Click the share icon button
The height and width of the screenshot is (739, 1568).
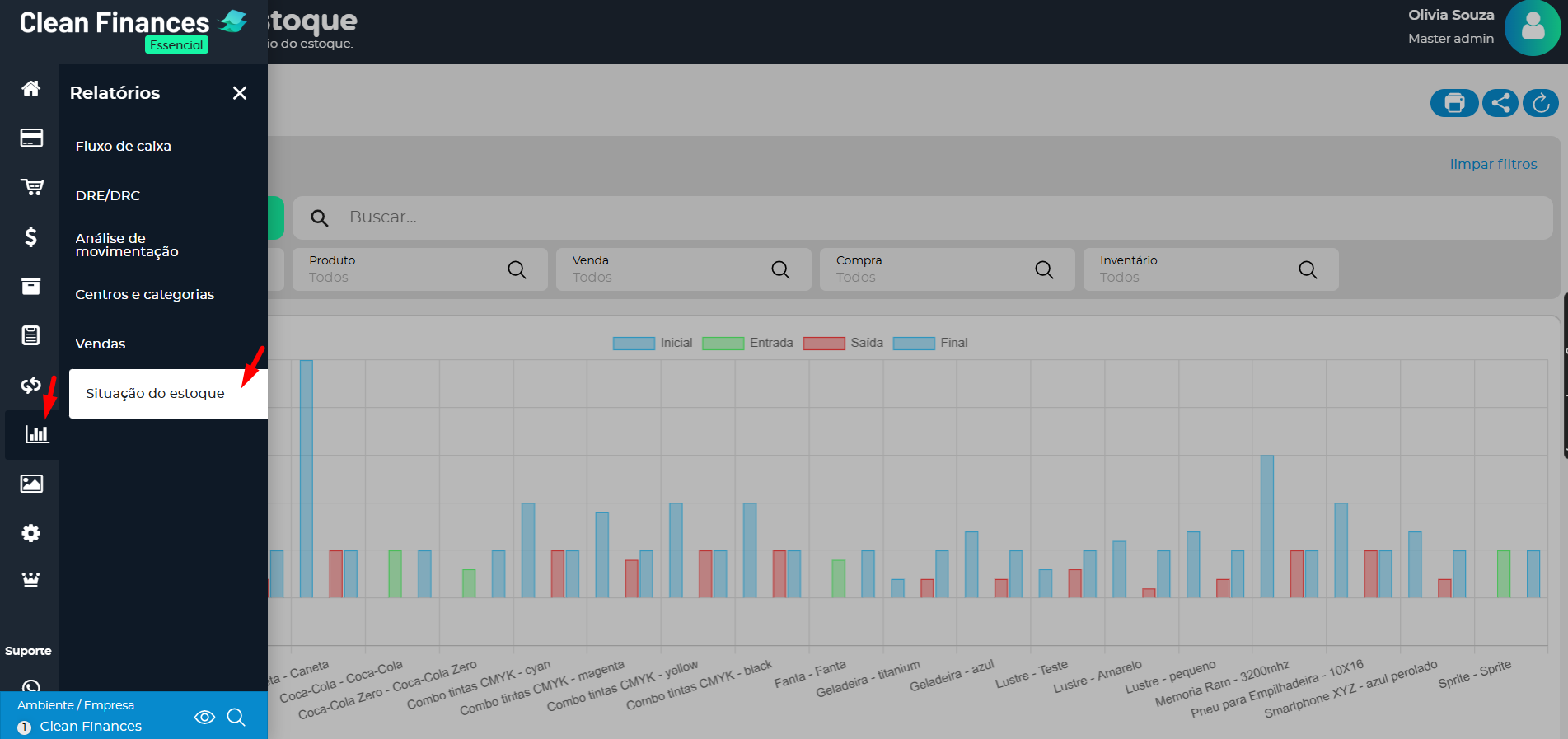pos(1500,103)
